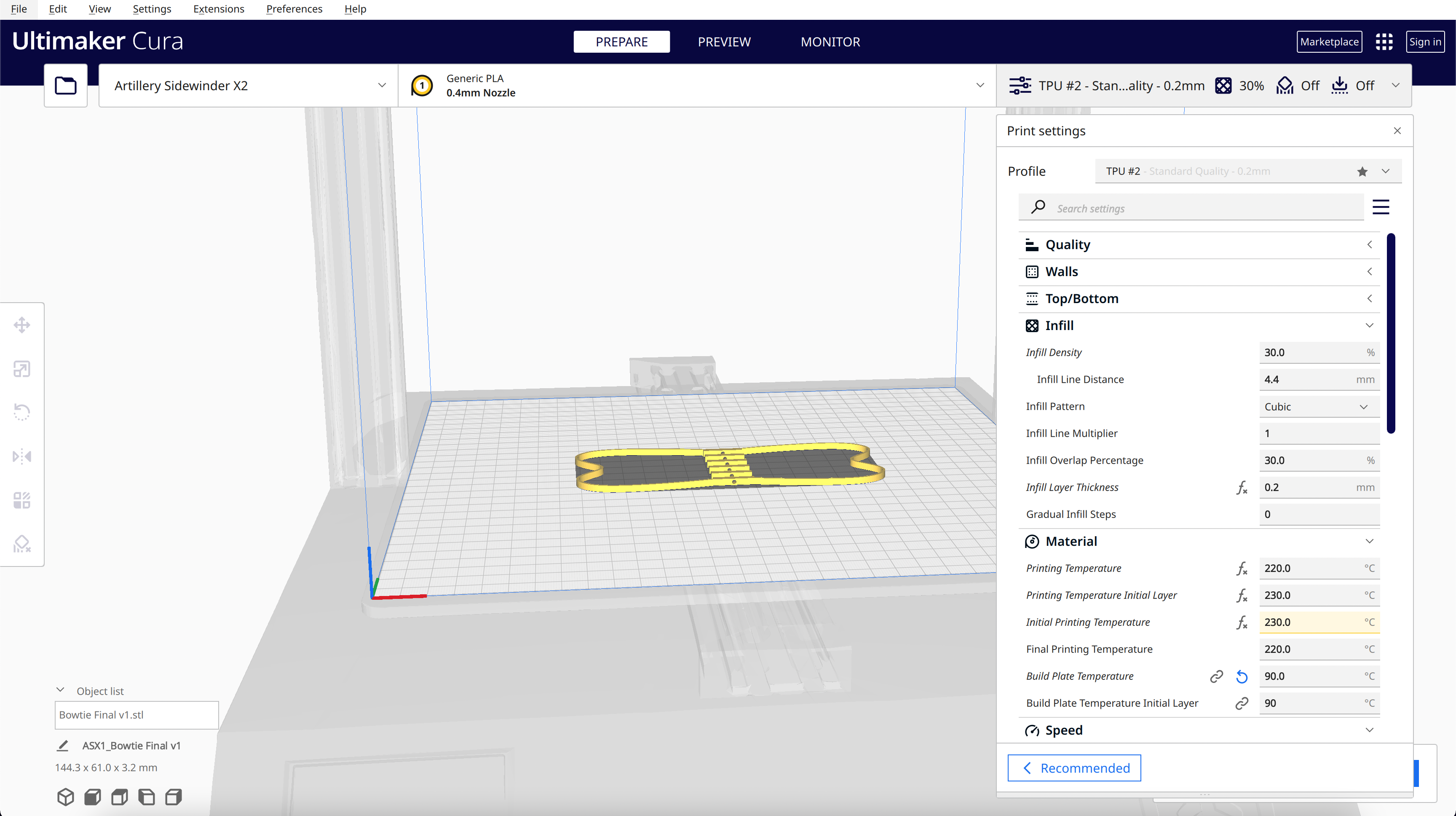Collapse the Material settings section

(x=1199, y=541)
